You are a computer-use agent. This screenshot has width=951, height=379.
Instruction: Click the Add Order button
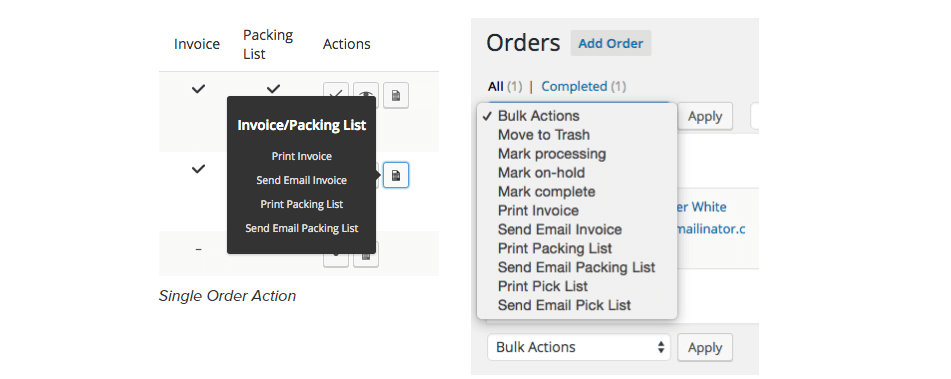(611, 44)
